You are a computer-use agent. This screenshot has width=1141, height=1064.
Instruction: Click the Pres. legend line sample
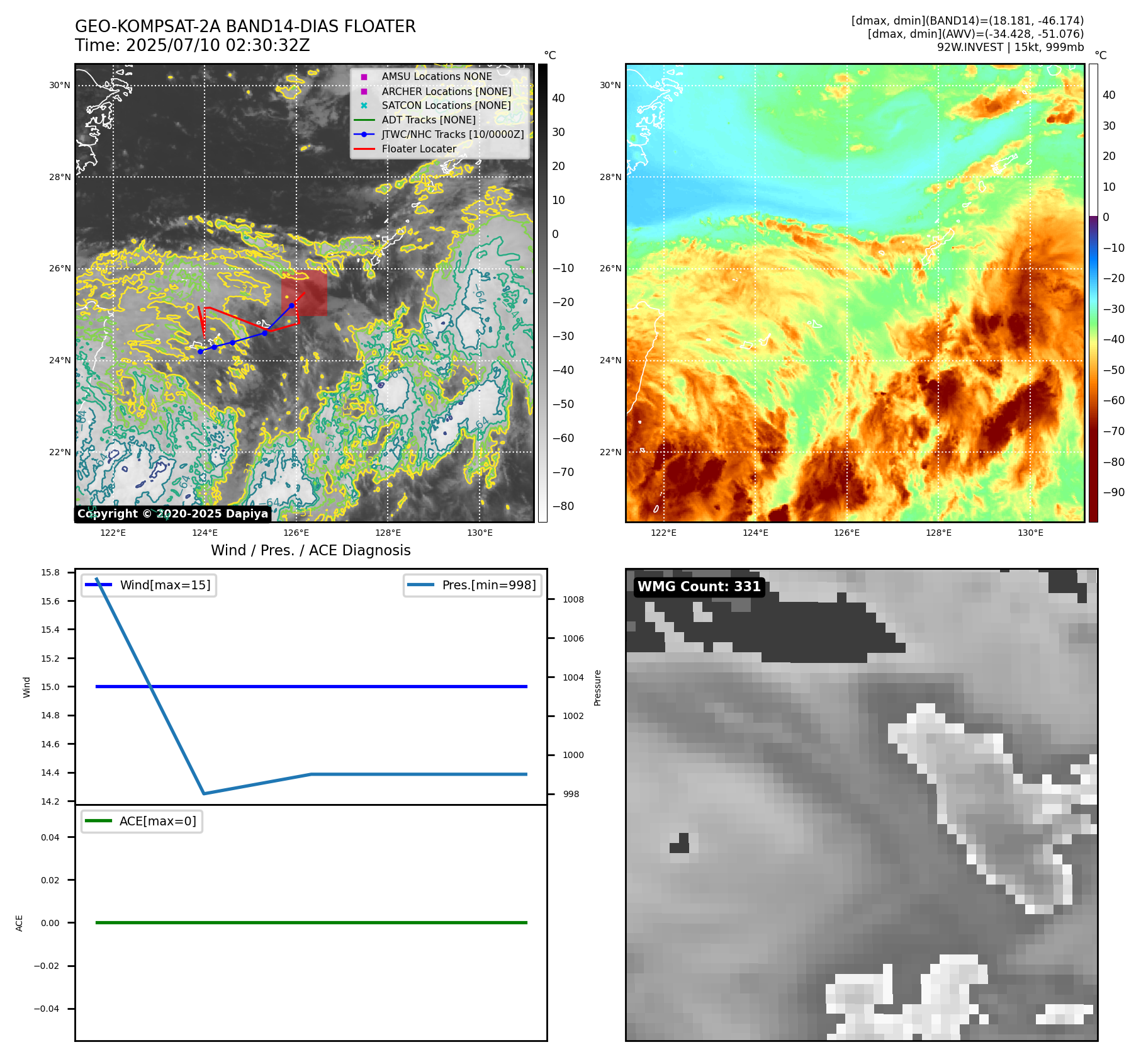[x=420, y=585]
